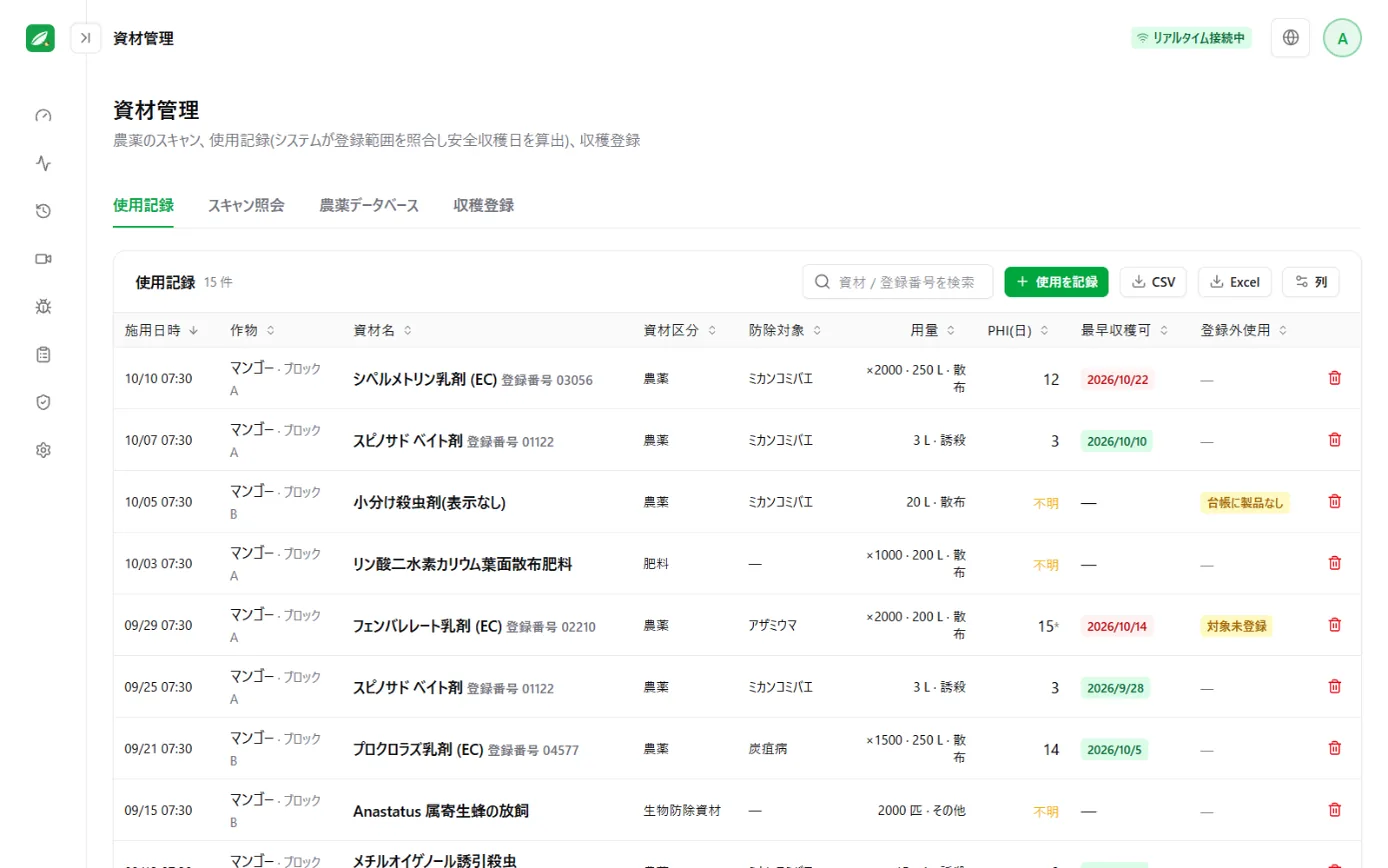
Task: Delete the 09/25 スピノサド ベイト剤 record
Action: pyautogui.click(x=1334, y=687)
